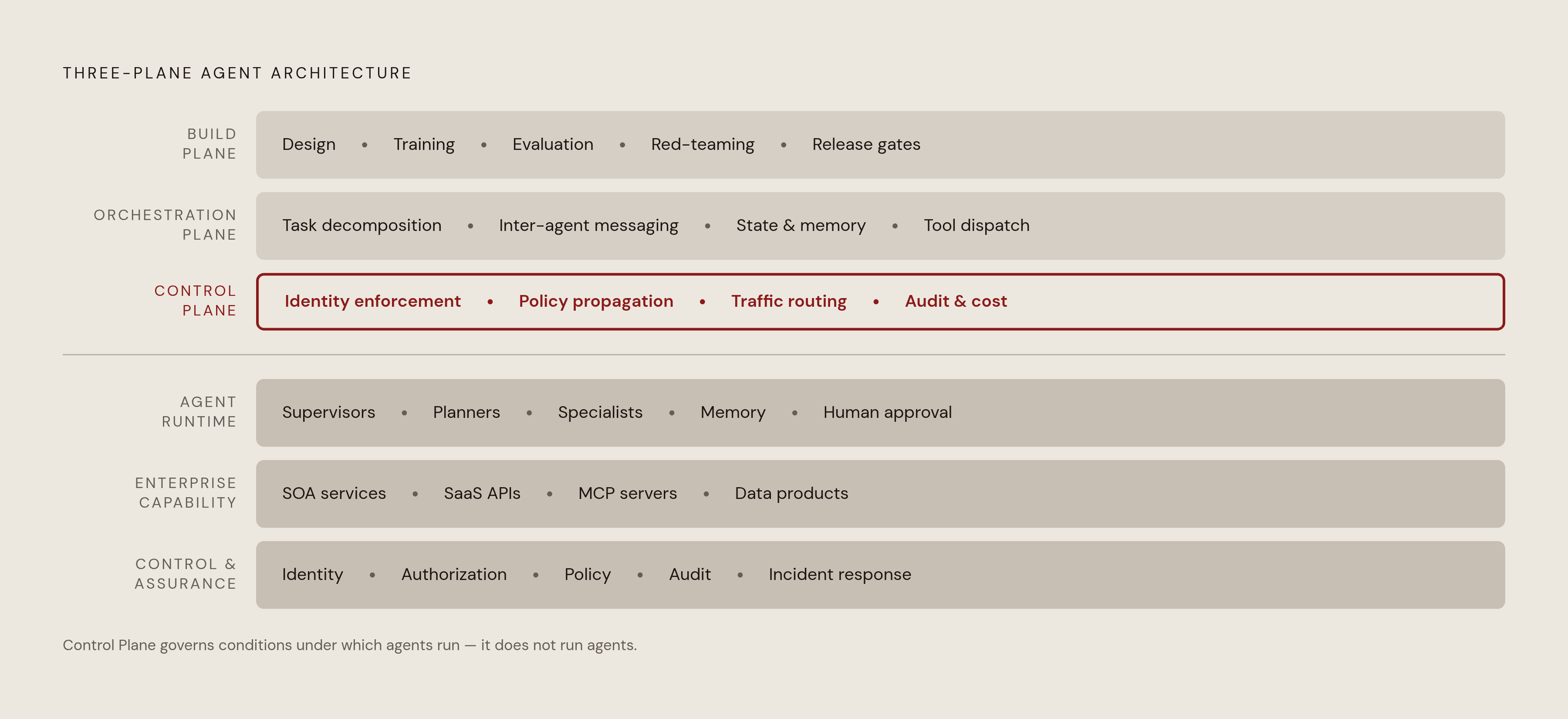1568x719 pixels.
Task: Click 'Evaluation' in Build Plane
Action: [x=553, y=144]
